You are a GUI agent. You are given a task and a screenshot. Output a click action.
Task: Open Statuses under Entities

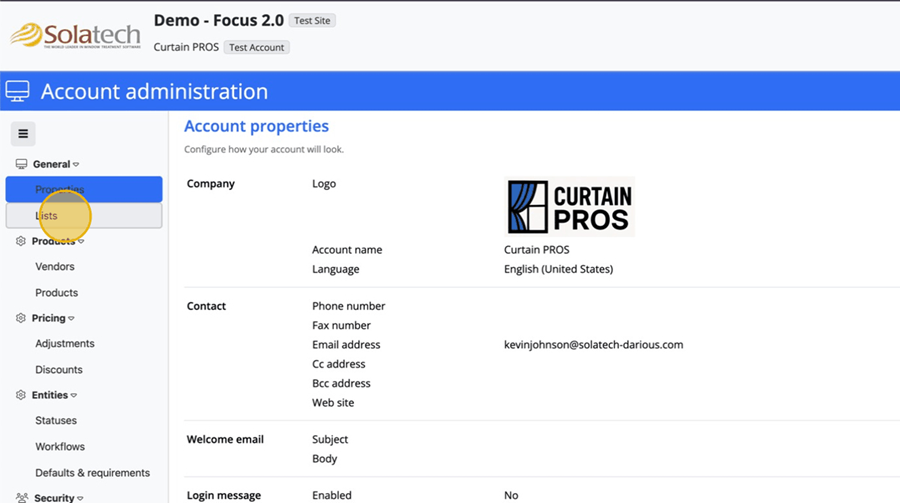[x=56, y=420]
